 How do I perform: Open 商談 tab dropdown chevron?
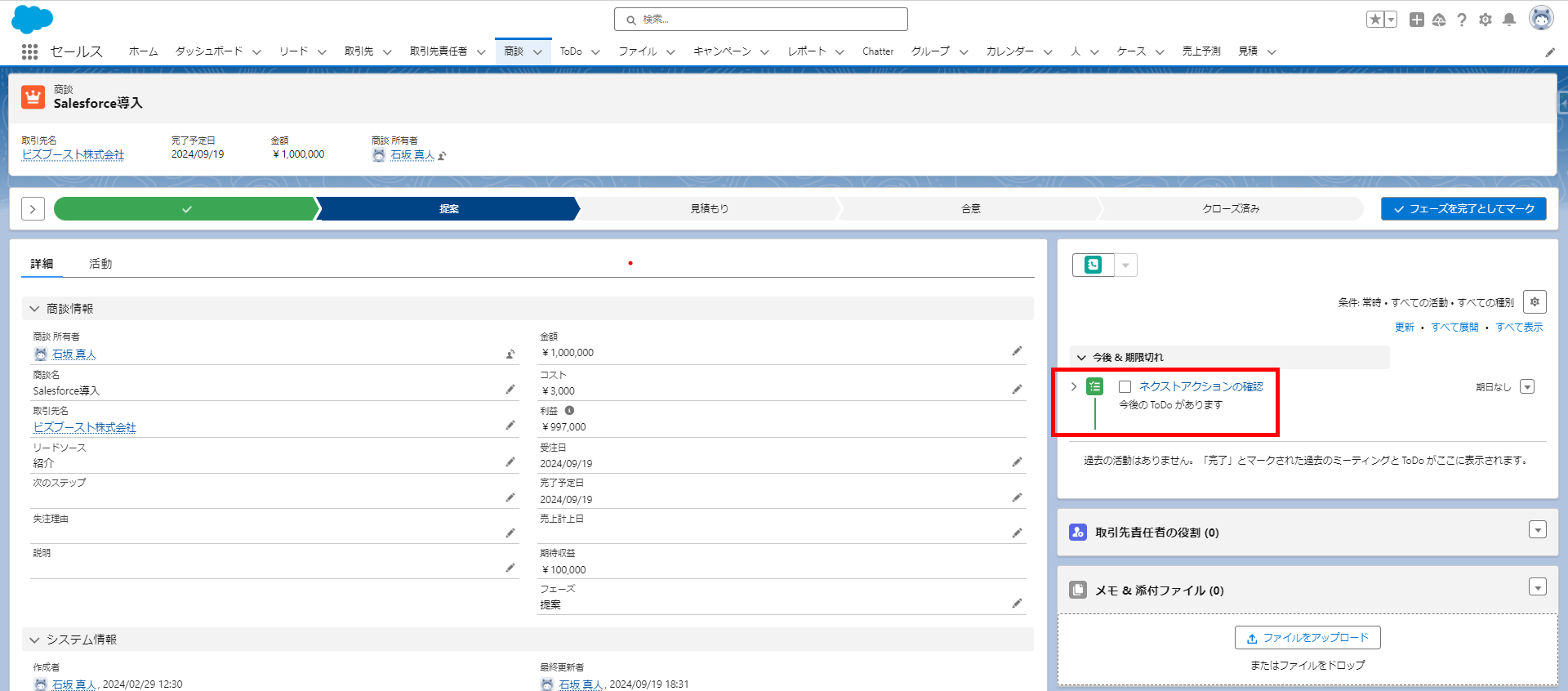pyautogui.click(x=537, y=52)
